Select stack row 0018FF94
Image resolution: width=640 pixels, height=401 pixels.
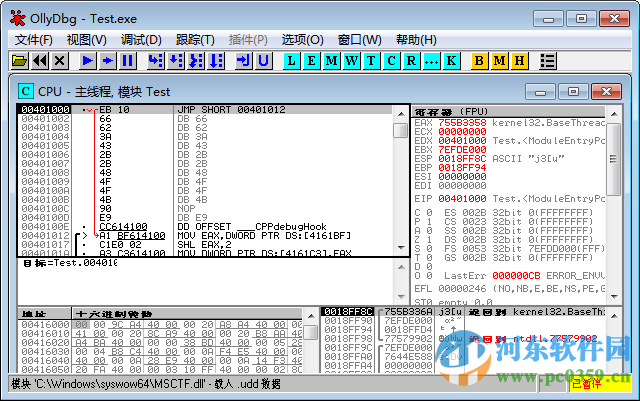(x=463, y=330)
